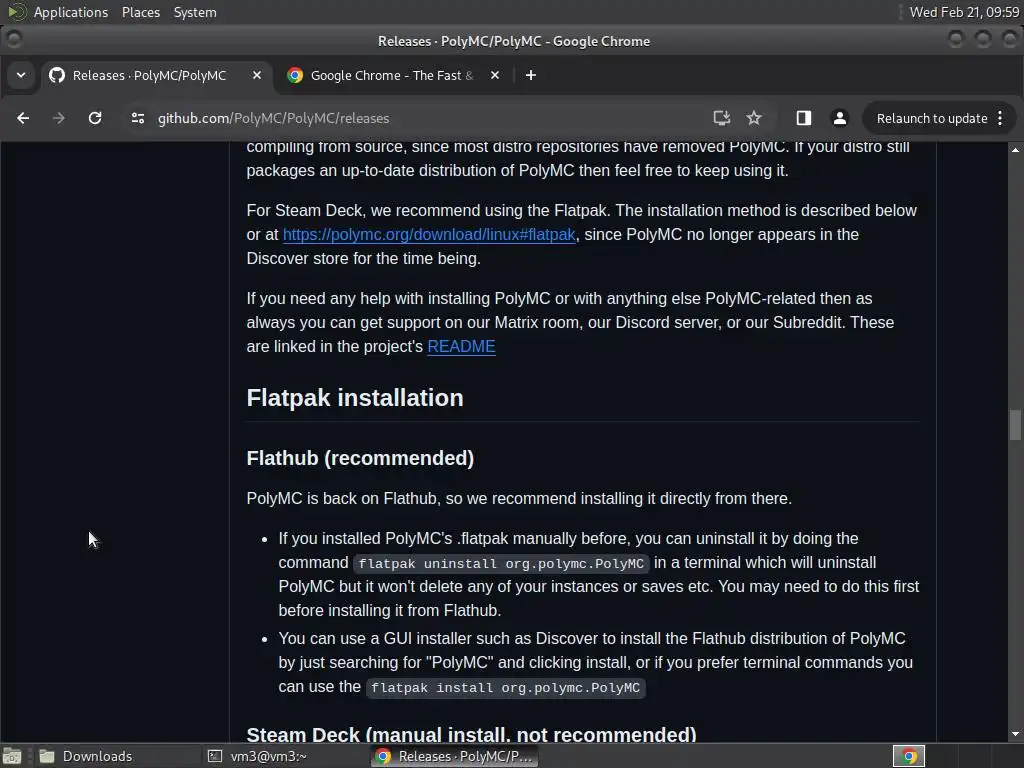1024x768 pixels.
Task: Open the System menu
Action: (195, 12)
